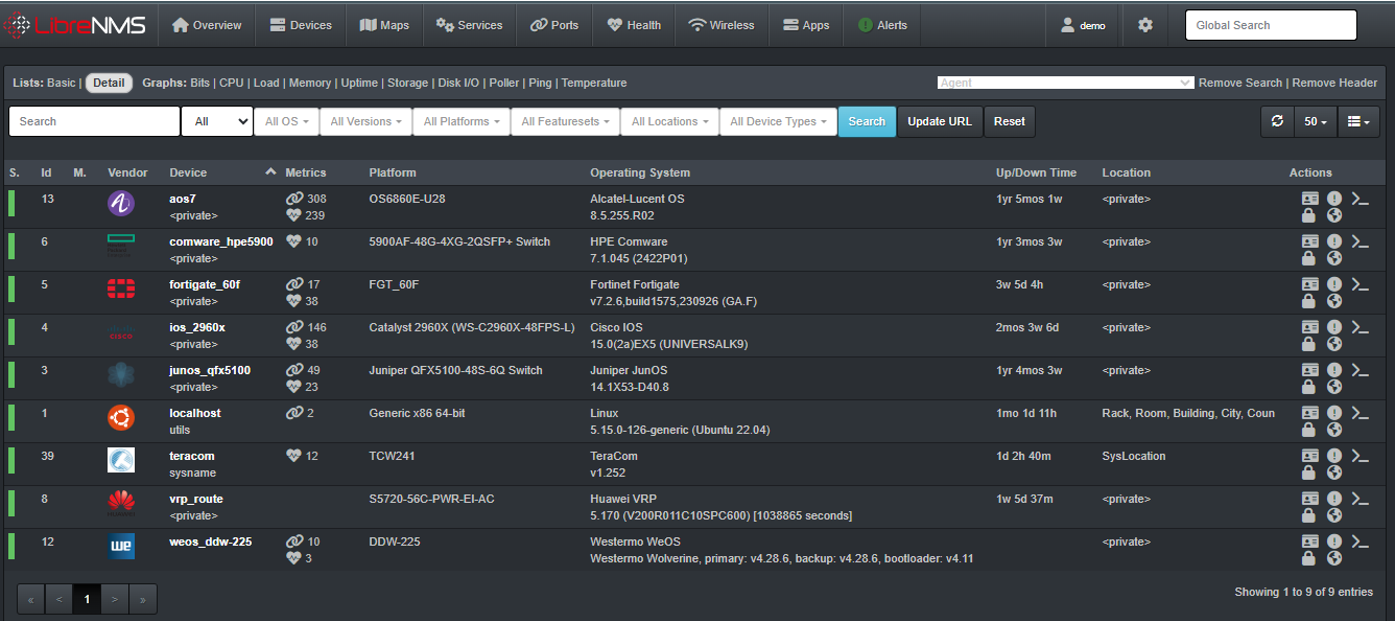
Task: Expand the All Platforms filter
Action: pos(461,121)
